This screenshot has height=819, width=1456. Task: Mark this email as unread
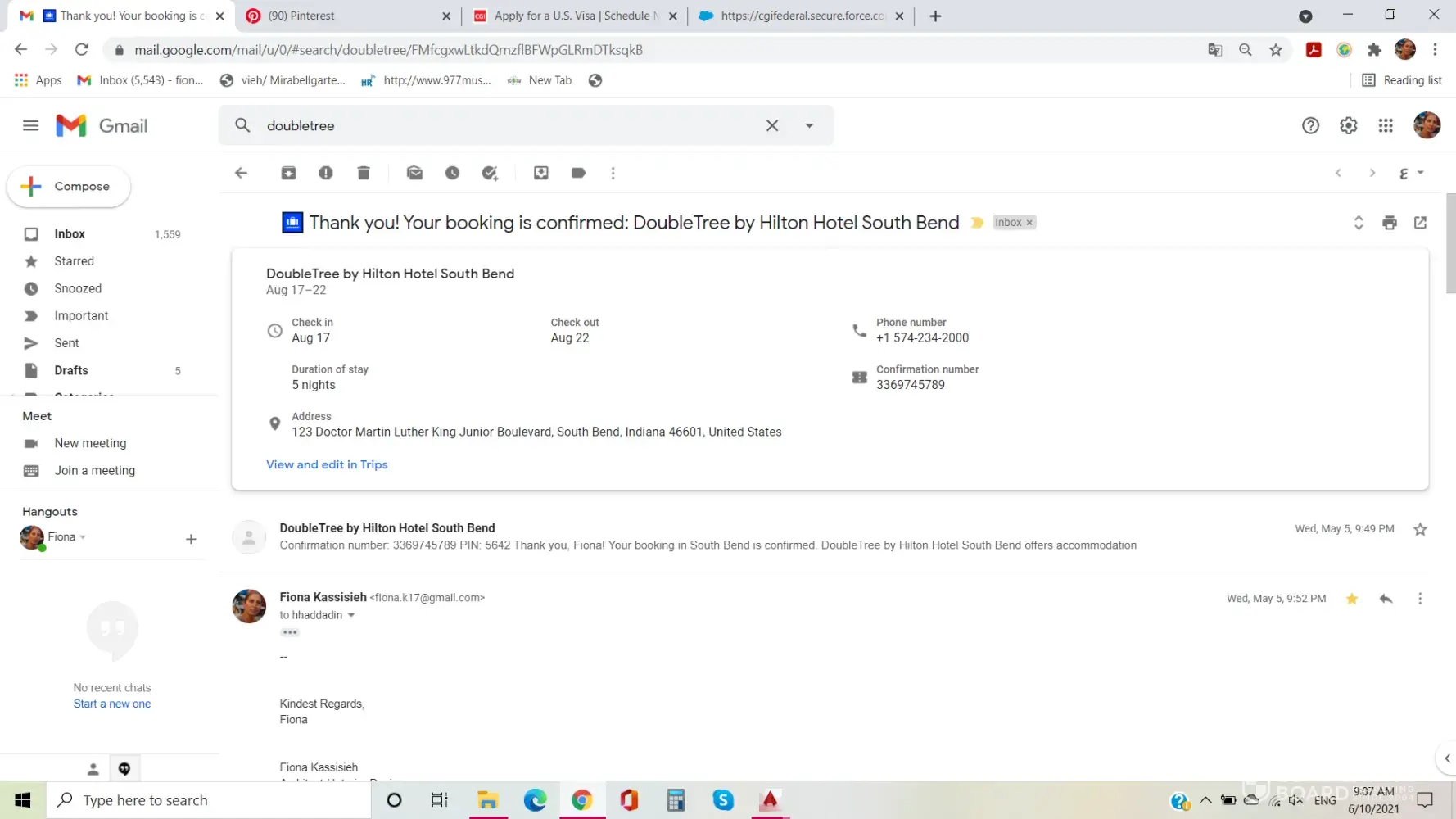tap(414, 173)
